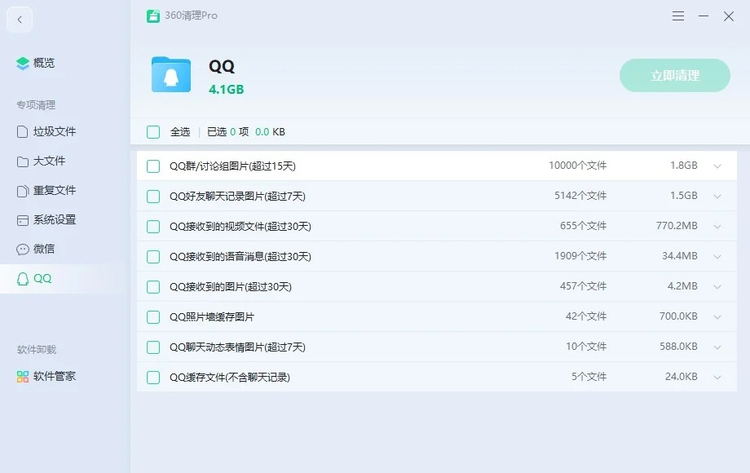This screenshot has height=473, width=750.
Task: Expand the QQ照片墙缓存图片 row chevron
Action: tap(717, 317)
